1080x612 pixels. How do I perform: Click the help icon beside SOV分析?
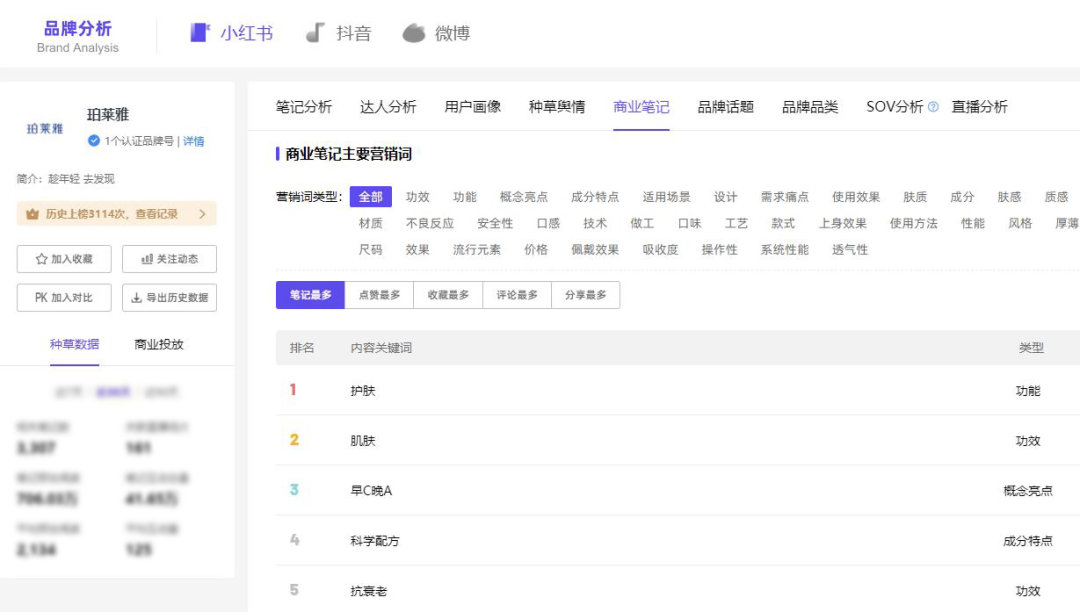coord(933,107)
